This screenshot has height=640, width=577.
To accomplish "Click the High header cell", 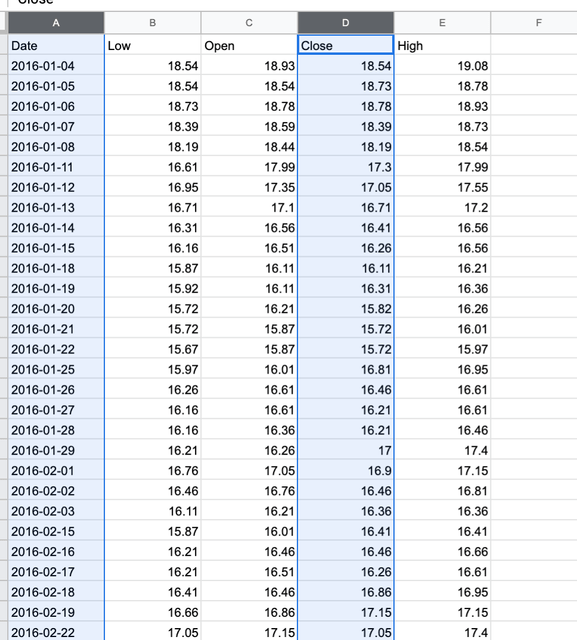I will coord(442,45).
